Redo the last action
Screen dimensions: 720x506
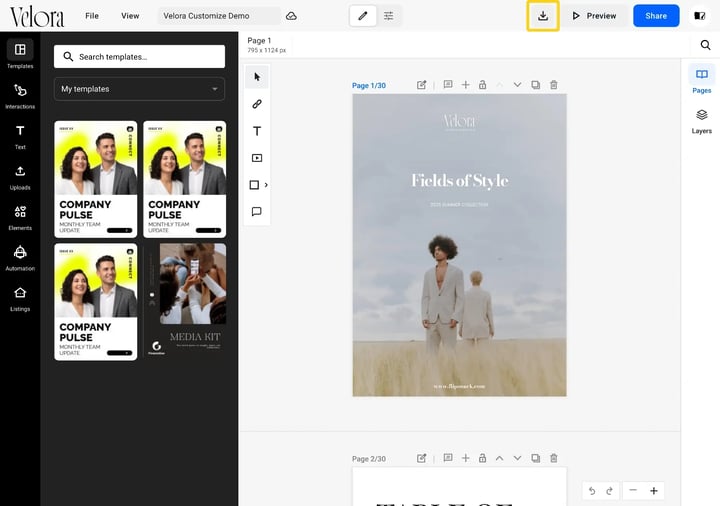pyautogui.click(x=609, y=491)
